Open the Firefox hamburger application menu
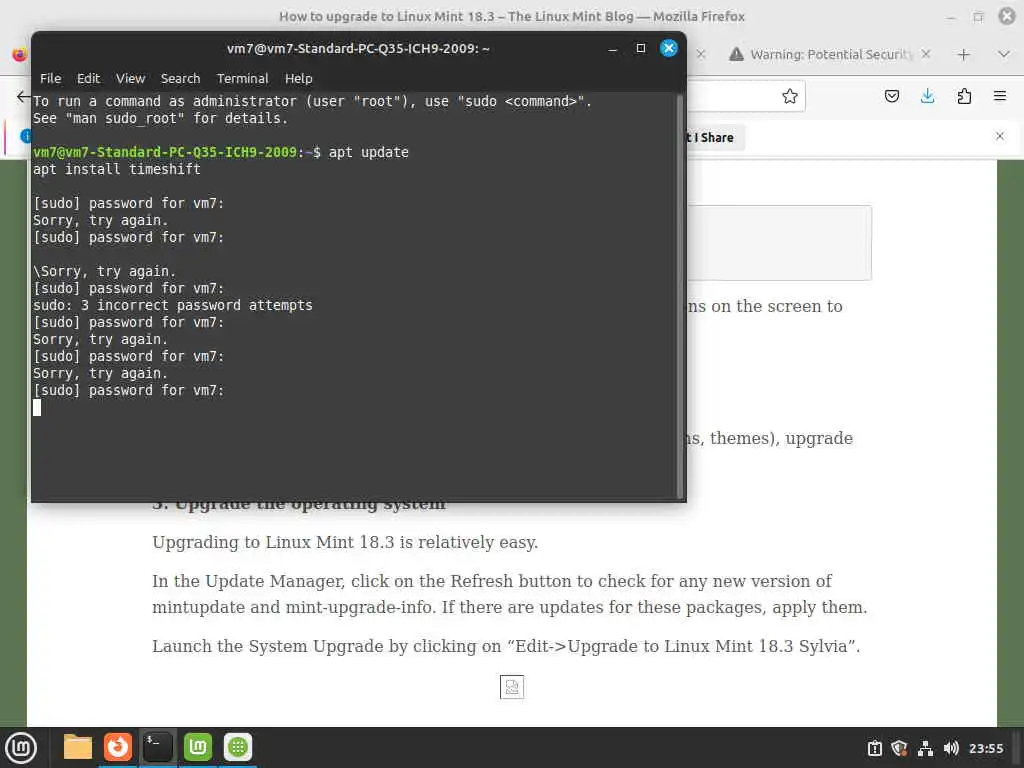The width and height of the screenshot is (1024, 768). [x=999, y=97]
